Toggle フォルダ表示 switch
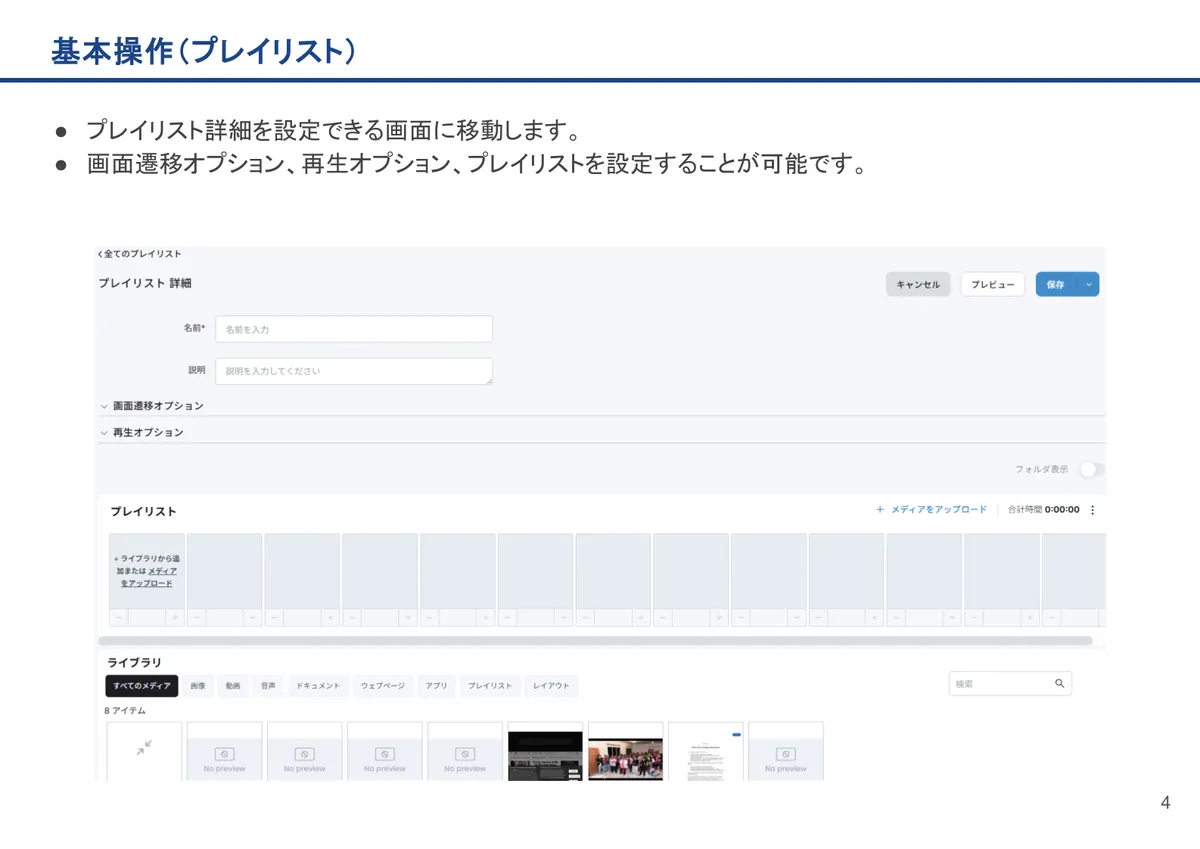This screenshot has height=849, width=1200. click(x=1092, y=469)
